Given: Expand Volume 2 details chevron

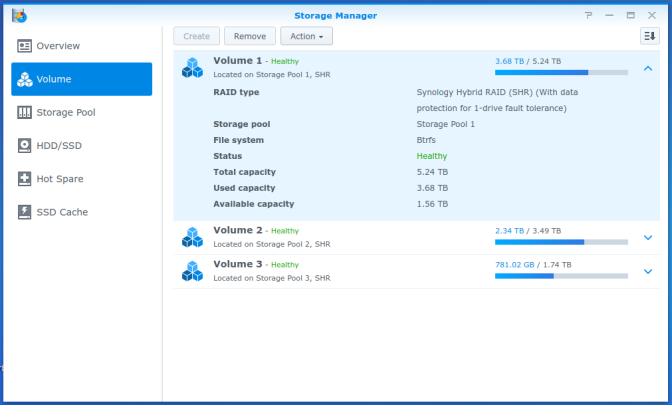Looking at the screenshot, I should pos(648,237).
